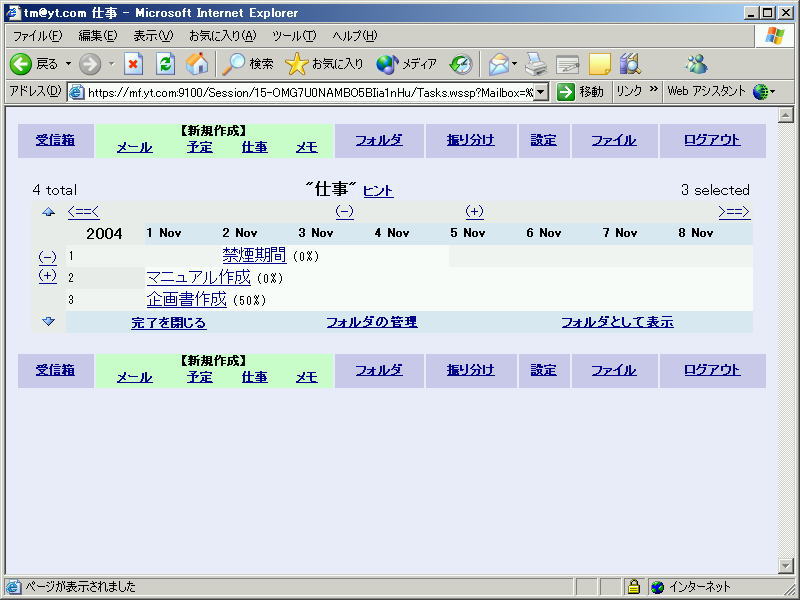Go to the browser Home icon
800x600 pixels.
198,64
